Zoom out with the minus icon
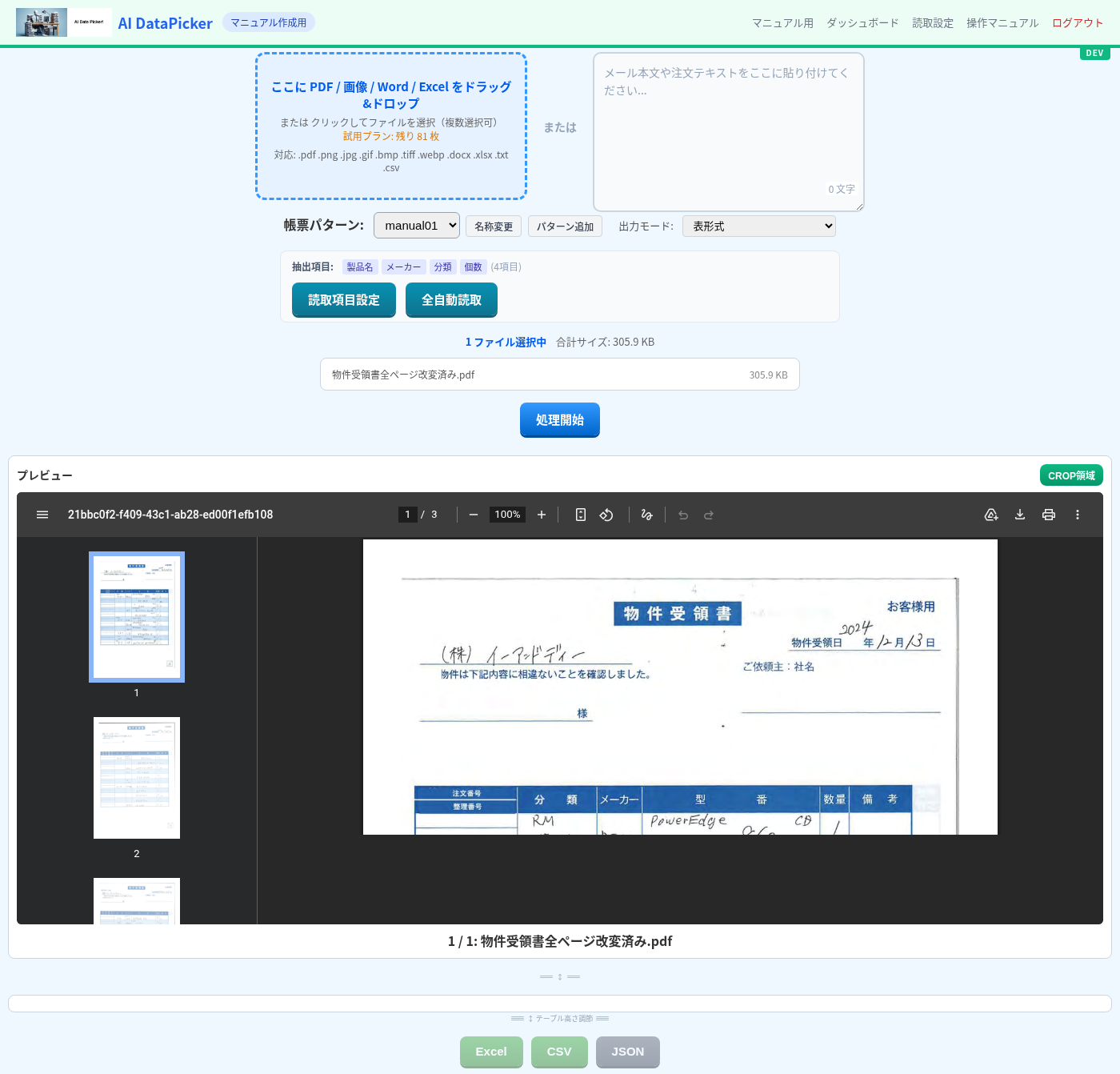Screen dimensions: 1120x1074 pyautogui.click(x=474, y=515)
